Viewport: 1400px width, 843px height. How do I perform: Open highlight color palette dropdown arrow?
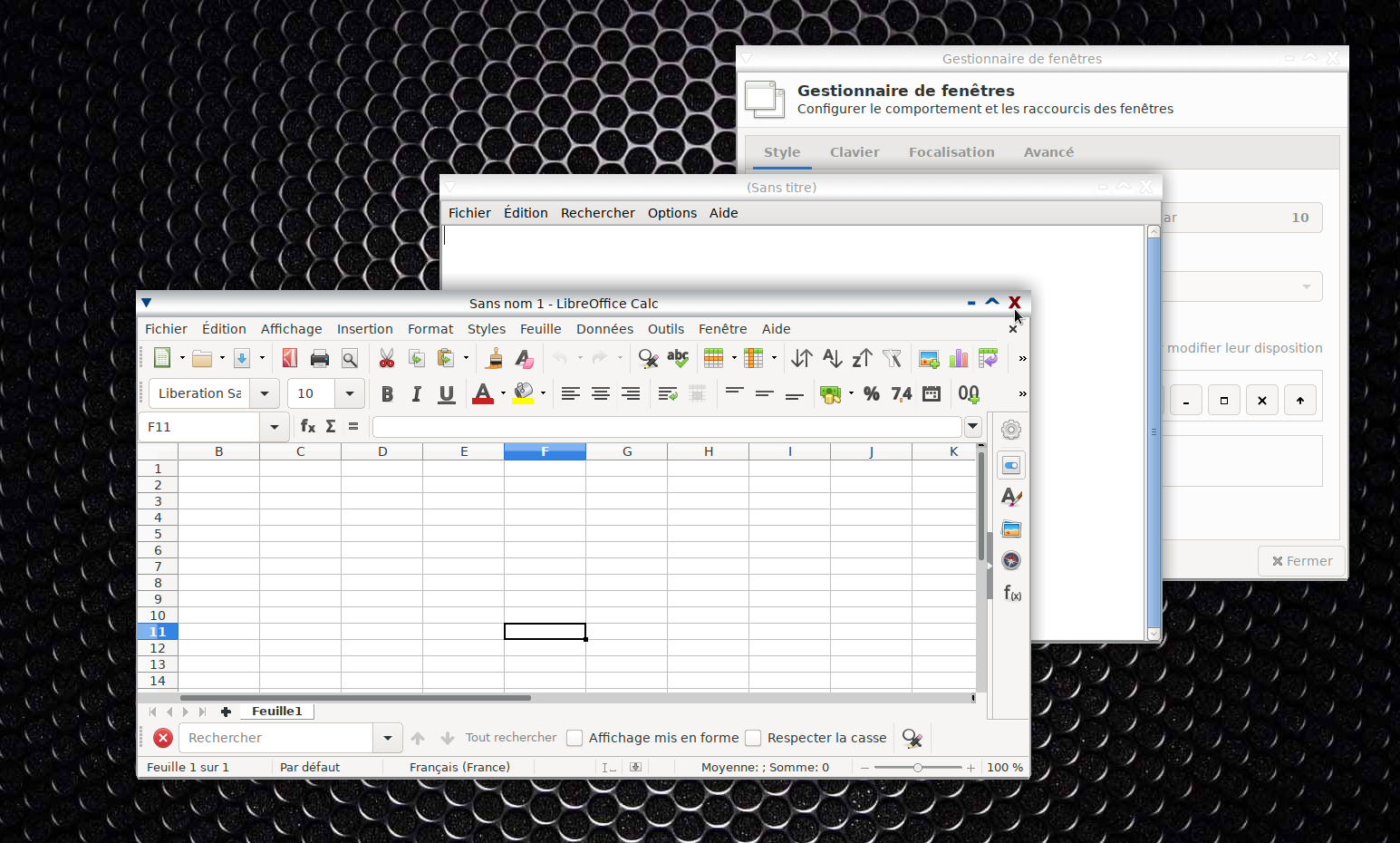click(543, 393)
